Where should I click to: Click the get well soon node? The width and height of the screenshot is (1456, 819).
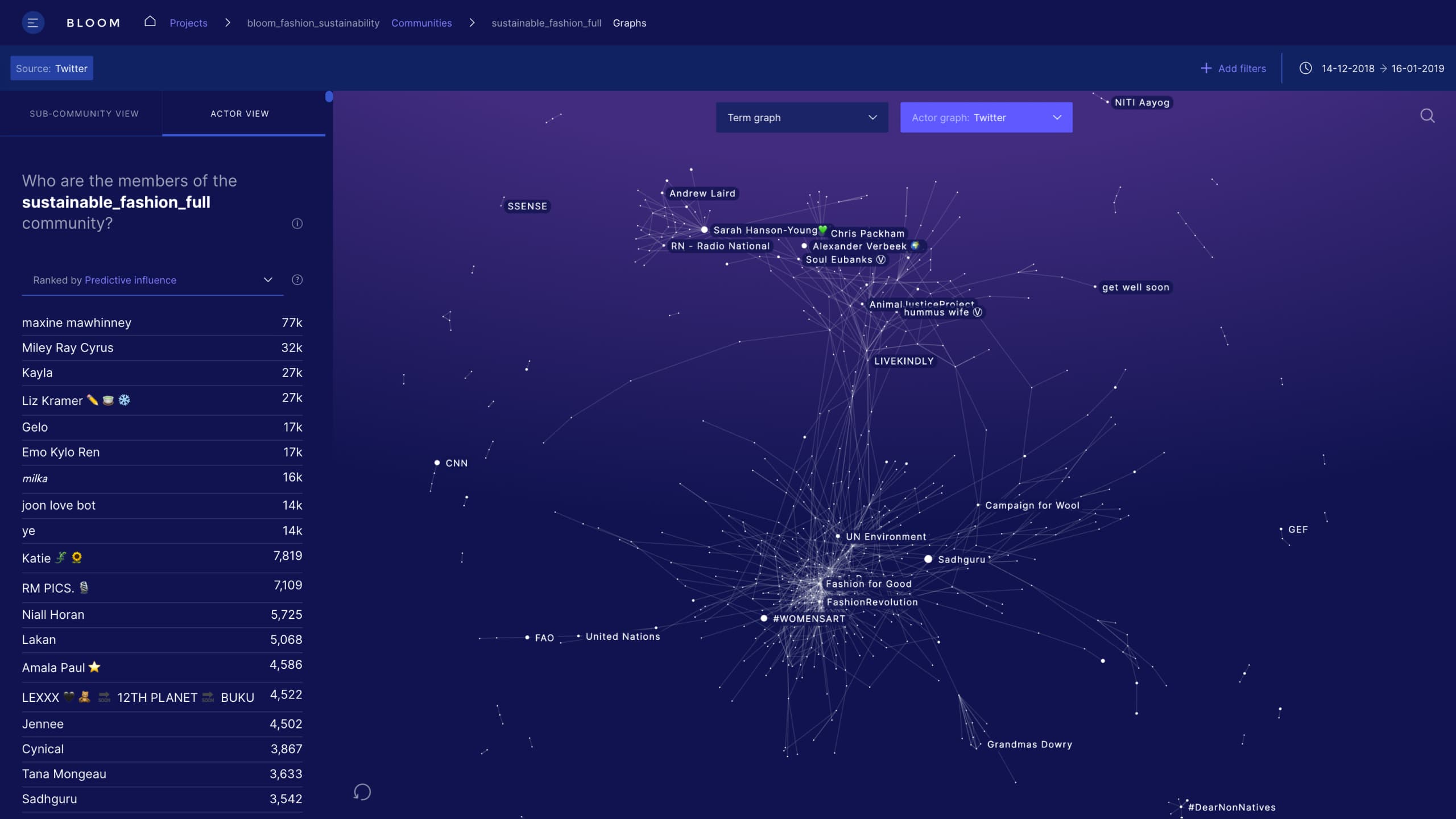[1095, 287]
